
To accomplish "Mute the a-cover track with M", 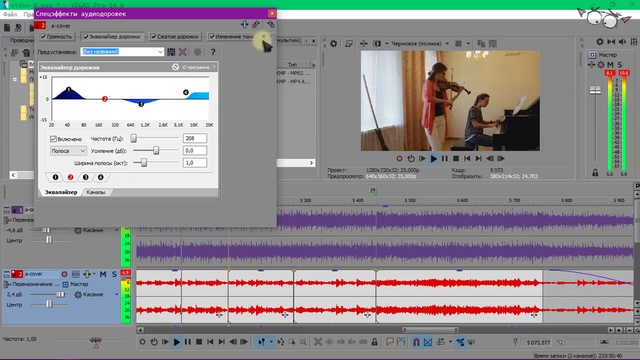I will click(x=103, y=274).
